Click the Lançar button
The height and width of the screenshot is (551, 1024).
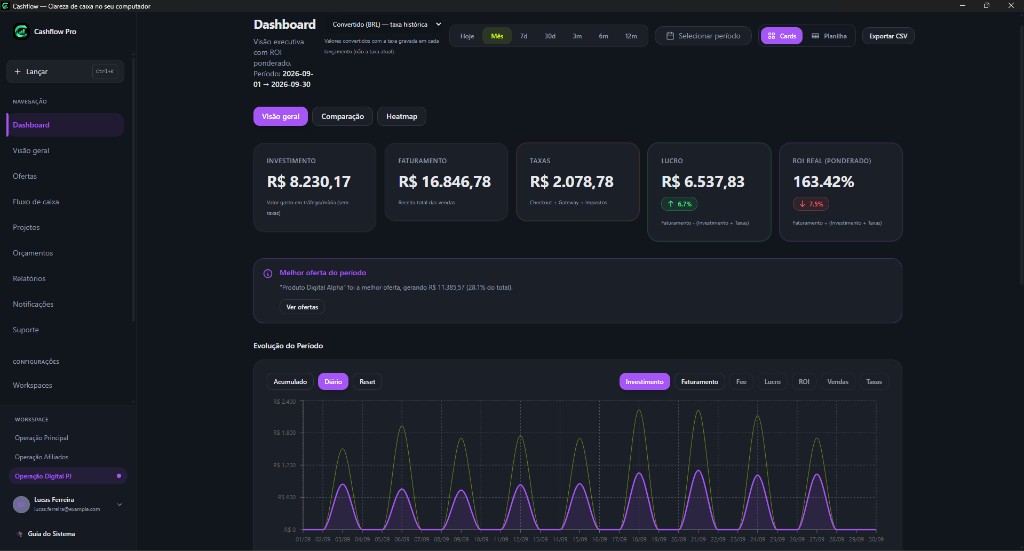coord(65,72)
